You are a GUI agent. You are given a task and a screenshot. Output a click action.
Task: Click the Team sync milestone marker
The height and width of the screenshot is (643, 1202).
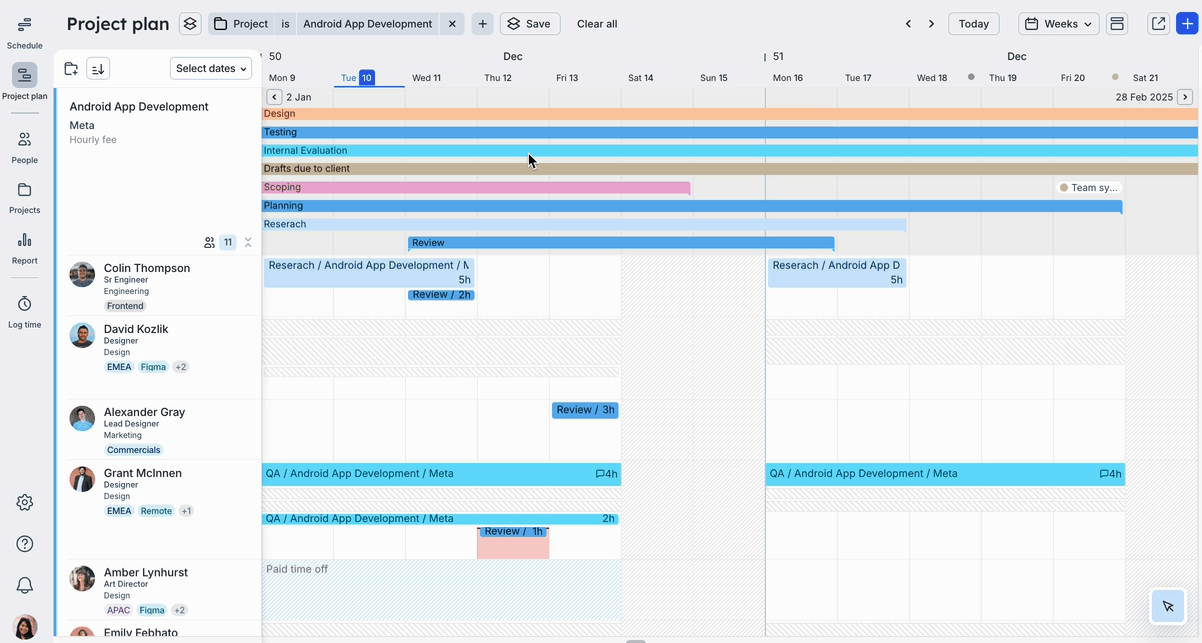(1088, 187)
